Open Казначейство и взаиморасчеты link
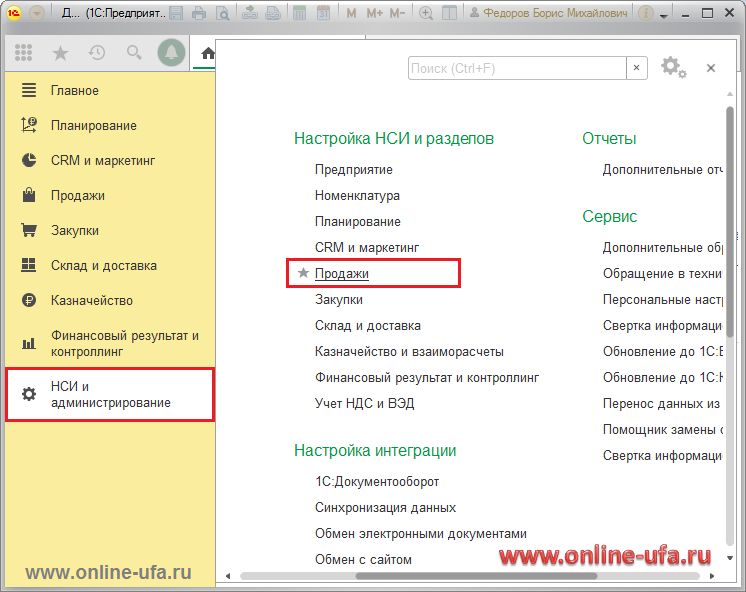The width and height of the screenshot is (746, 592). (x=409, y=352)
